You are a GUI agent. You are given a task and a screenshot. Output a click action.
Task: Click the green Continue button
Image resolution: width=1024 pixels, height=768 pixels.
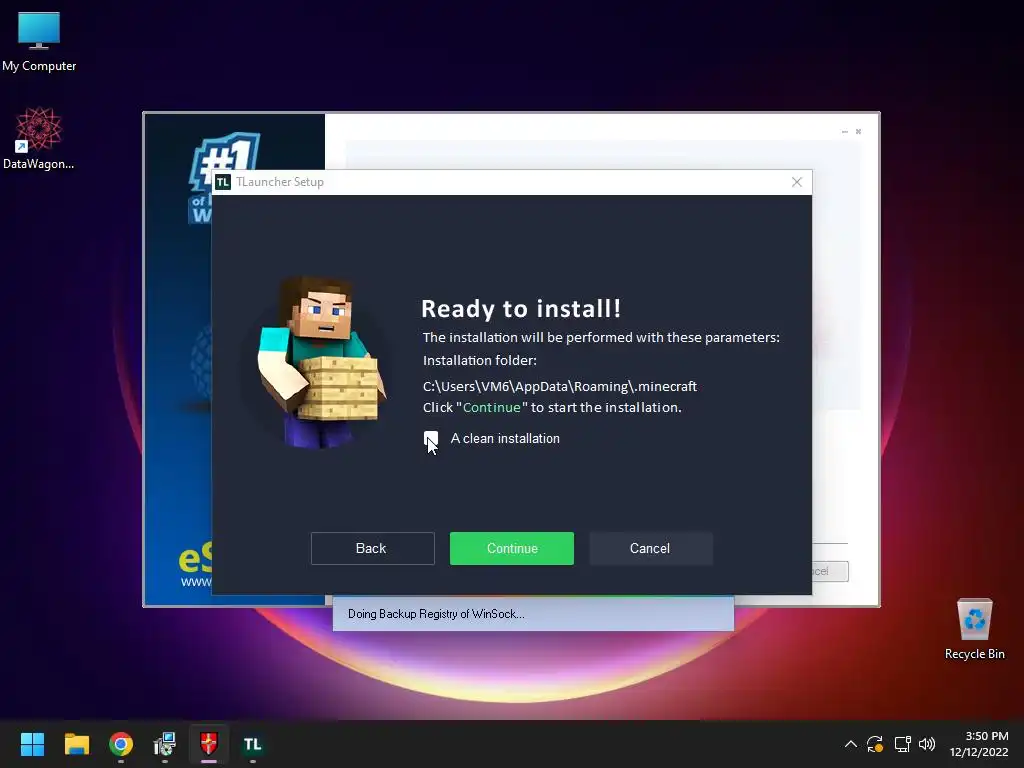(x=511, y=548)
